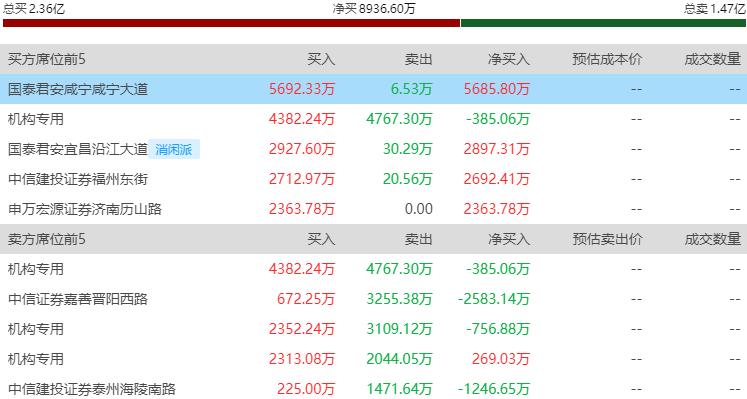747x399 pixels.
Task: Click the 卖方席位前5 section header
Action: (x=47, y=239)
